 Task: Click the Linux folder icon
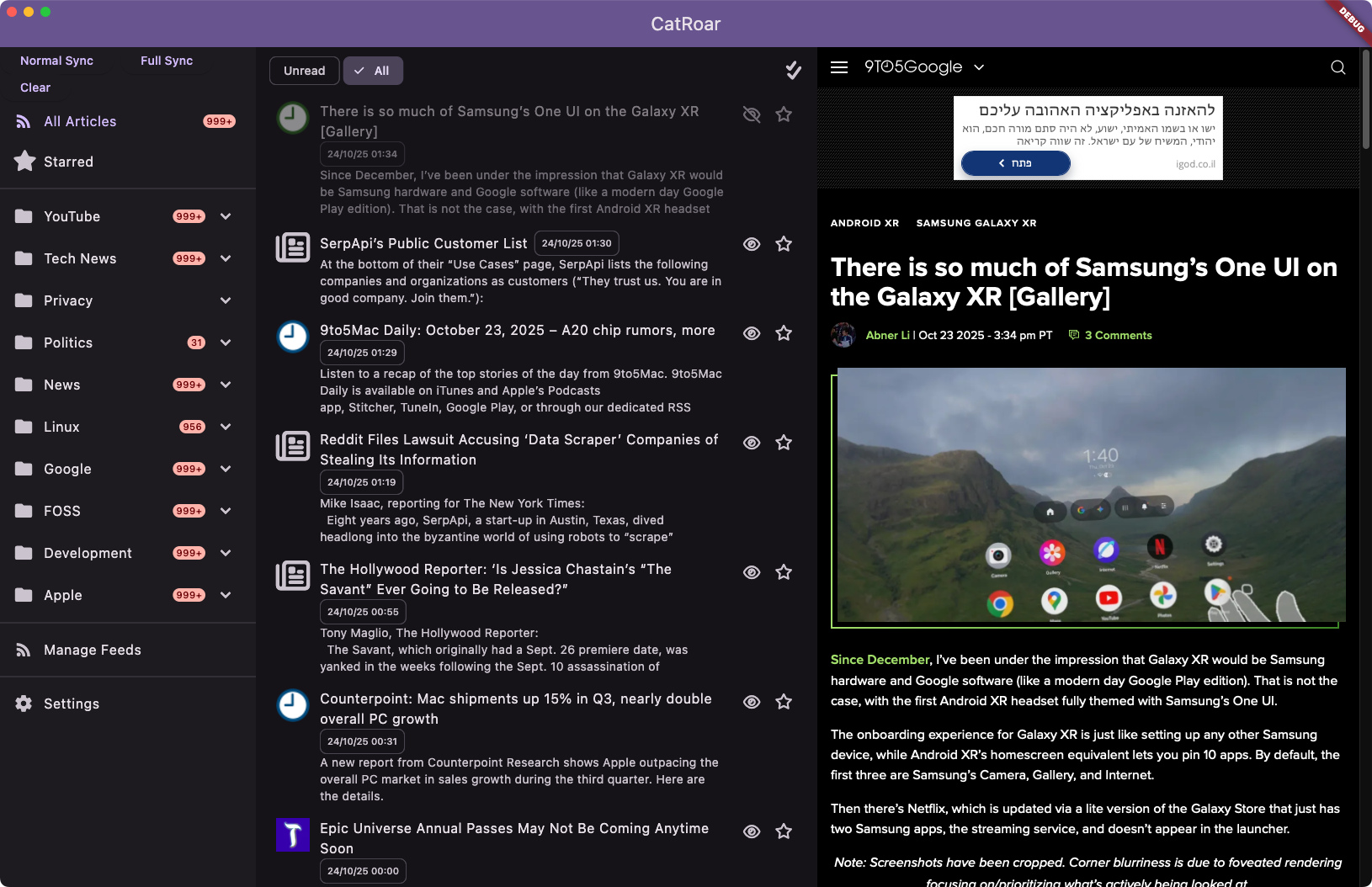pos(24,427)
